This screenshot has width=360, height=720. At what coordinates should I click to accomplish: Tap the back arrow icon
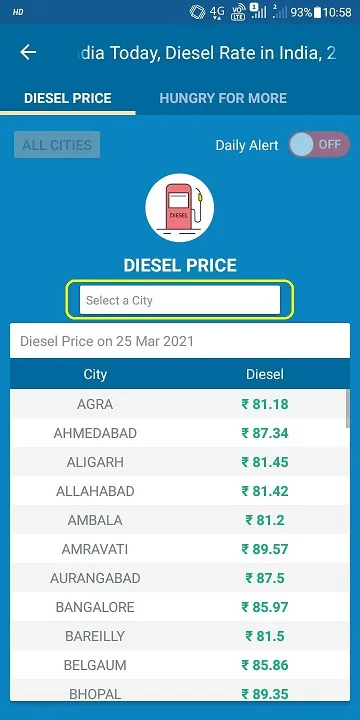pyautogui.click(x=28, y=53)
